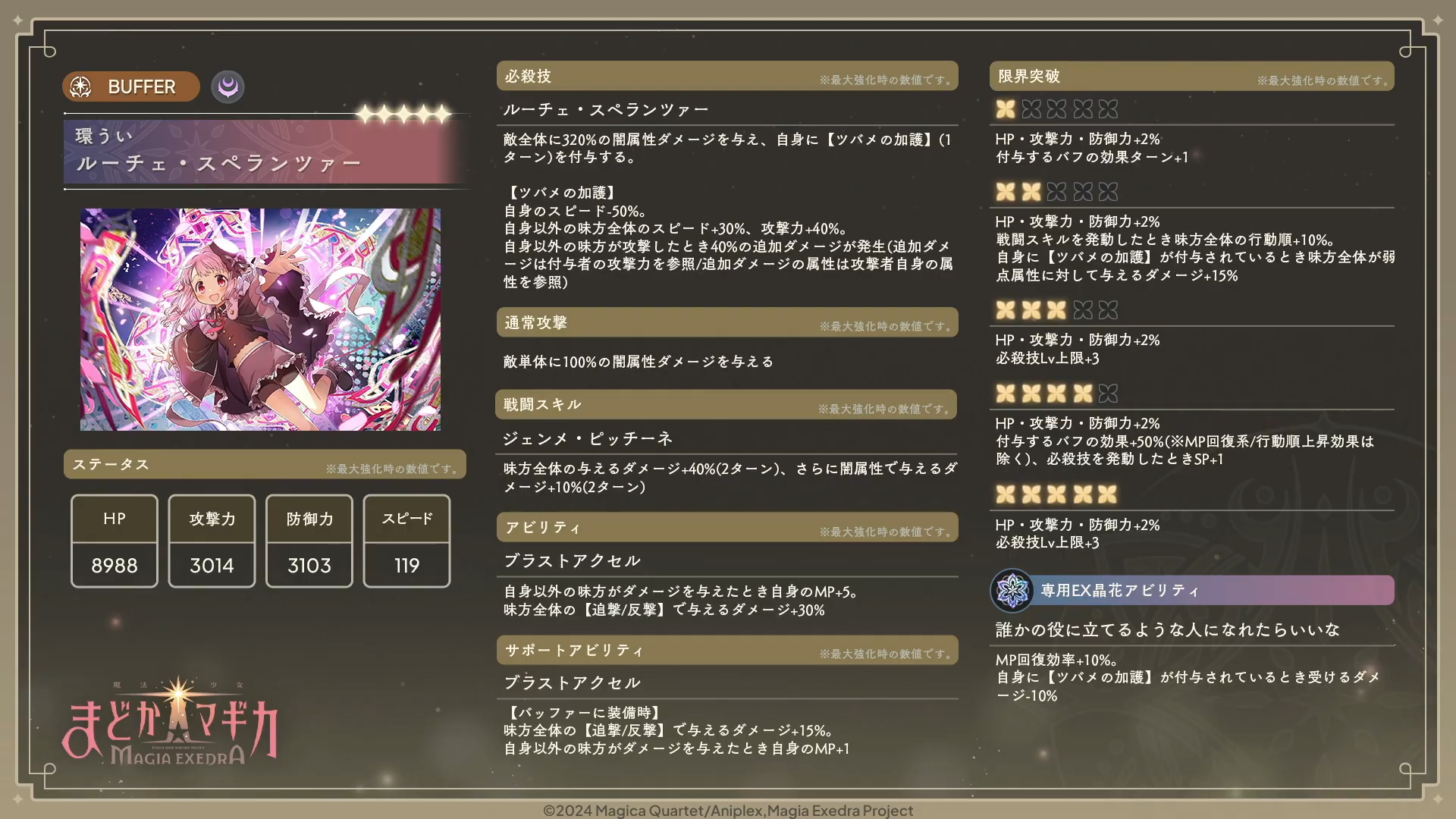Click the Magia Exedra logo
Image resolution: width=1456 pixels, height=819 pixels.
click(x=170, y=721)
